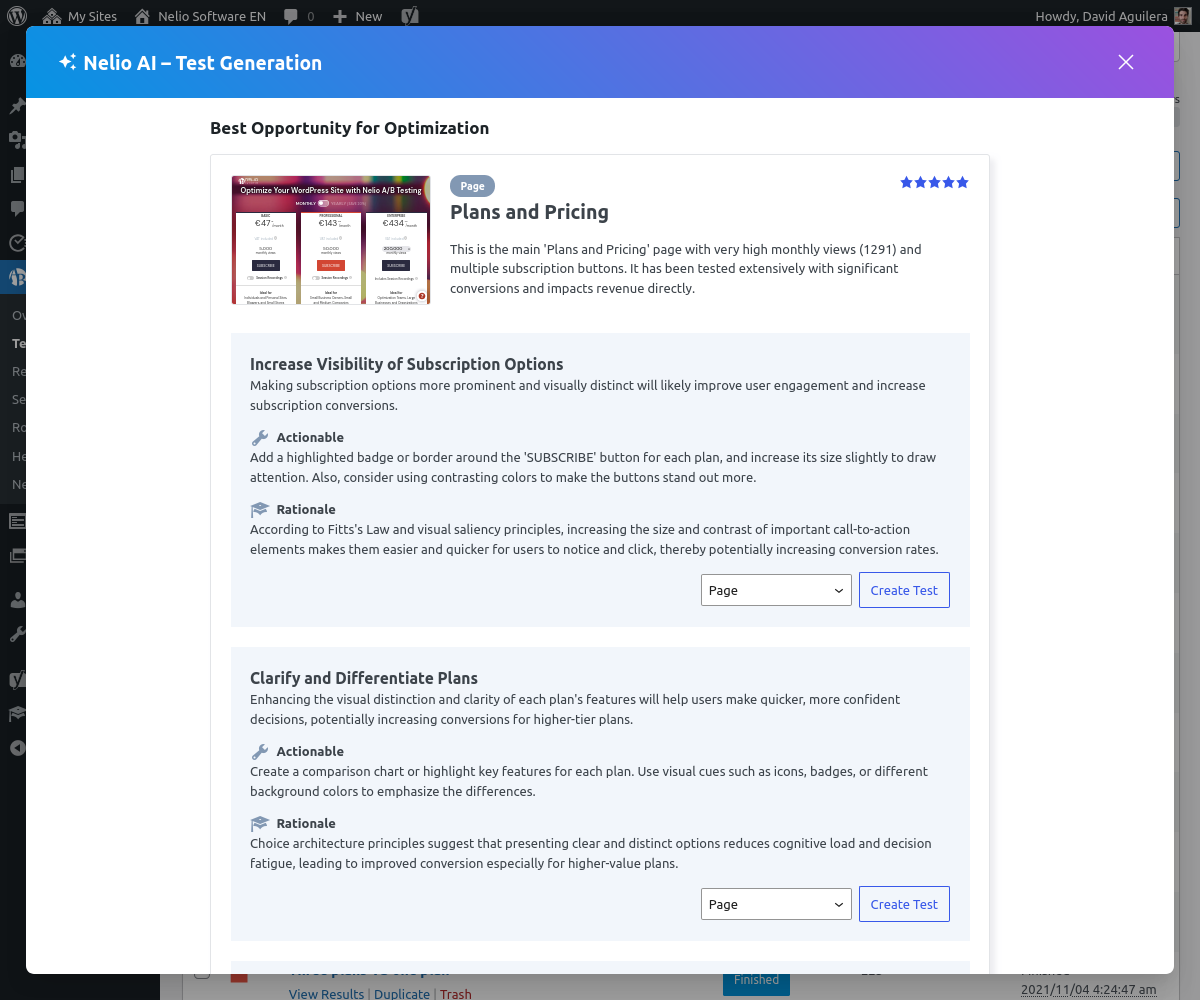Open Page dropdown in Increase Visibility card

(x=776, y=590)
